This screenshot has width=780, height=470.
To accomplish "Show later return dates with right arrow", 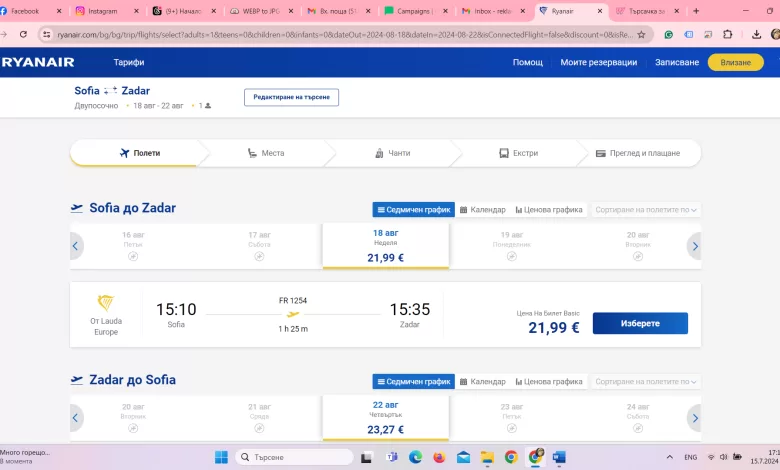I will click(x=694, y=418).
